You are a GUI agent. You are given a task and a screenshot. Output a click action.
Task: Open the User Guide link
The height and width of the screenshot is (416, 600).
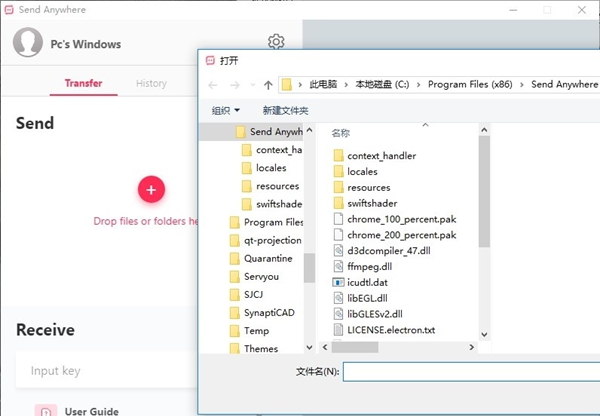(x=91, y=411)
